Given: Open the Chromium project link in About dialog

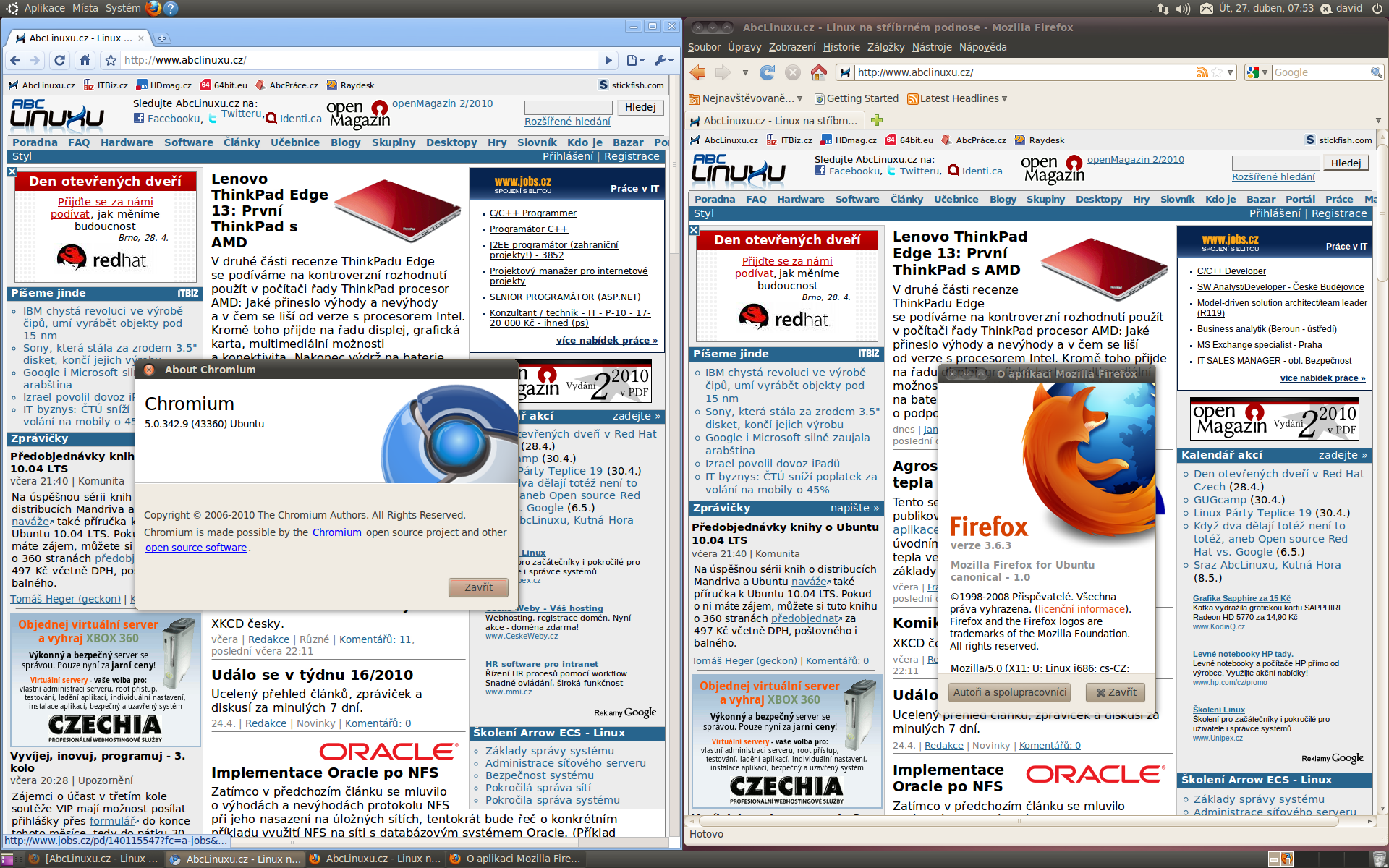Looking at the screenshot, I should tap(336, 532).
